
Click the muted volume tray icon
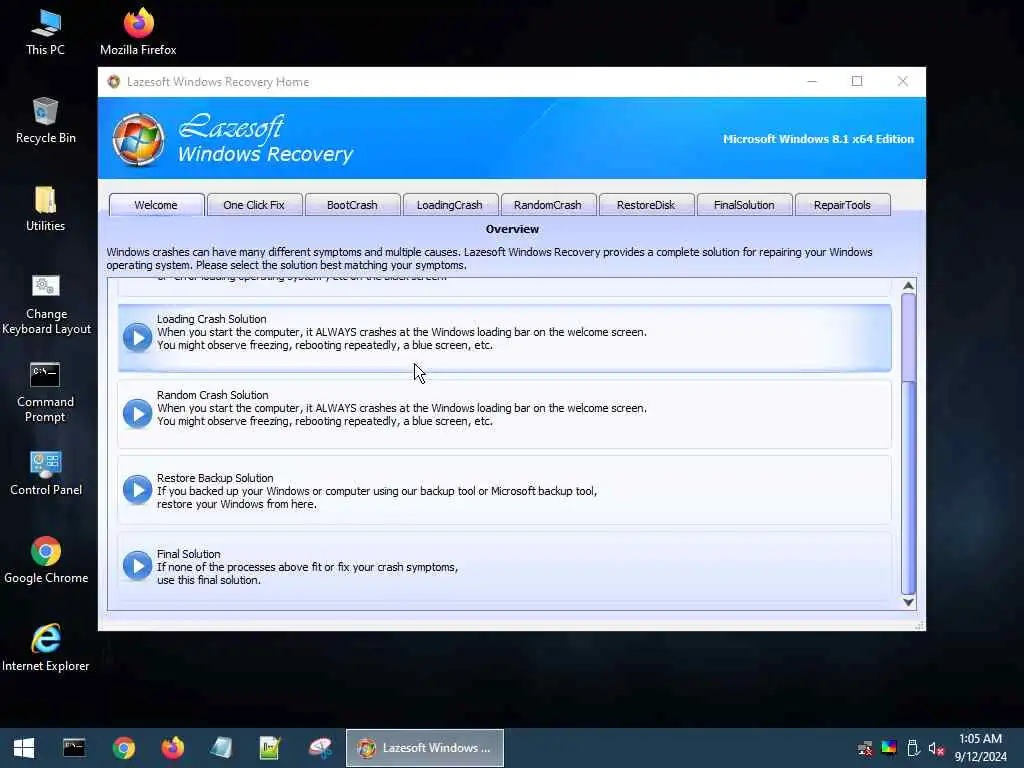(x=936, y=748)
